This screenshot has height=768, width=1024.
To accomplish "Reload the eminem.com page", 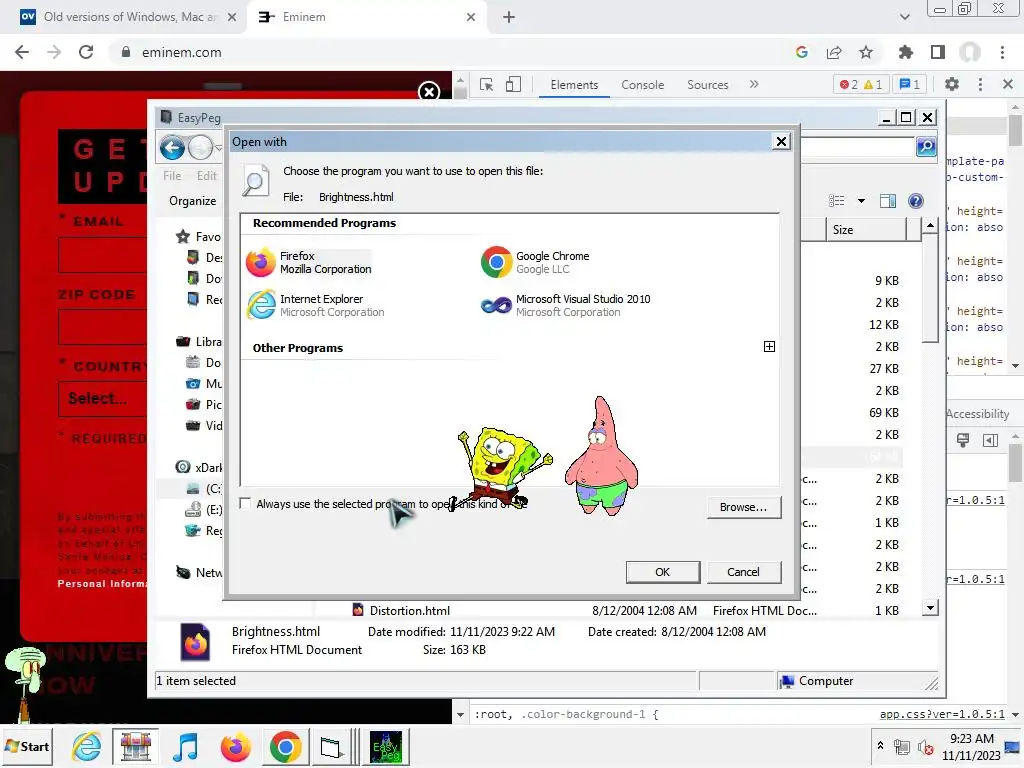I will coord(86,52).
